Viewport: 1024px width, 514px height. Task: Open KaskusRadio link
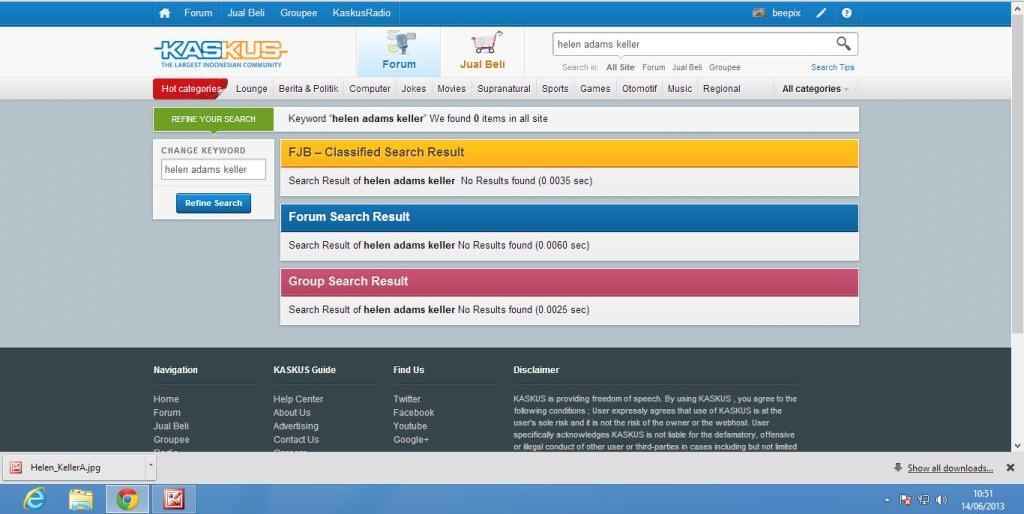[361, 13]
